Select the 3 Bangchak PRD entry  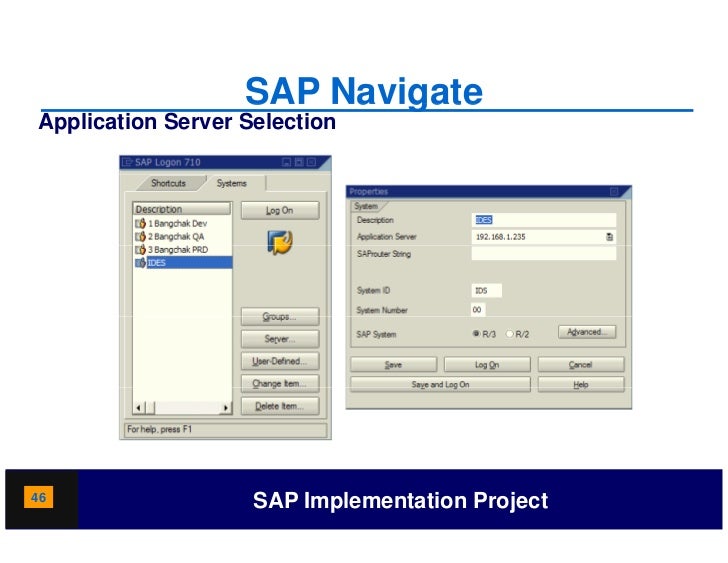(x=182, y=249)
